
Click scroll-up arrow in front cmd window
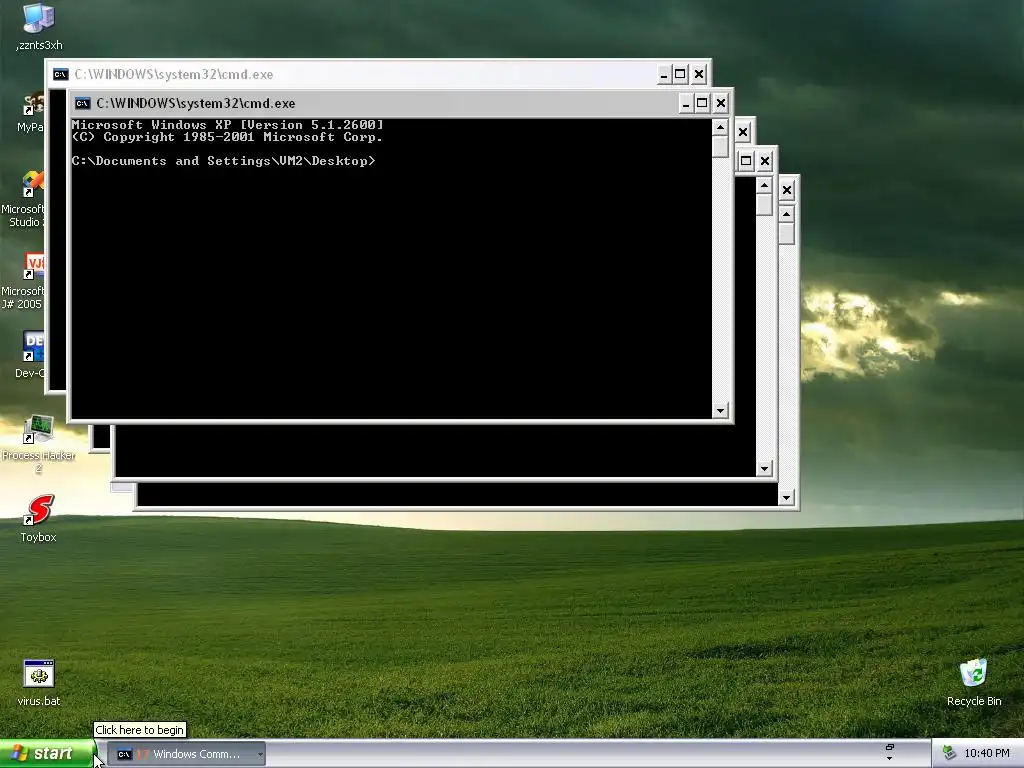[720, 127]
